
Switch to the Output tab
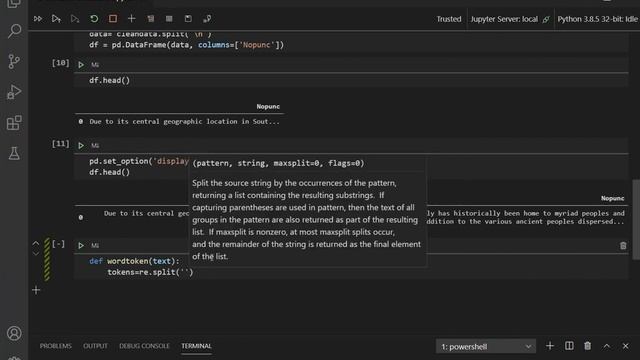click(95, 346)
